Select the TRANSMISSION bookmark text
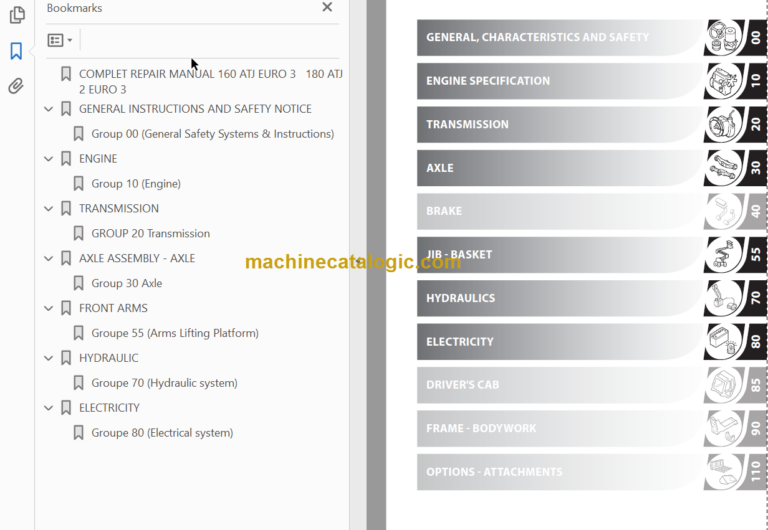The image size is (768, 530). click(x=119, y=209)
